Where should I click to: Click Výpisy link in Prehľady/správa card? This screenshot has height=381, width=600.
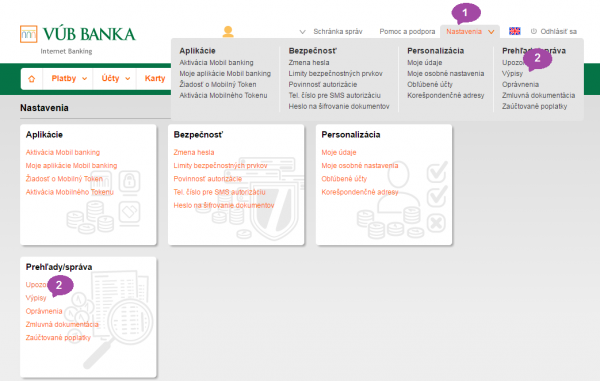[36, 298]
